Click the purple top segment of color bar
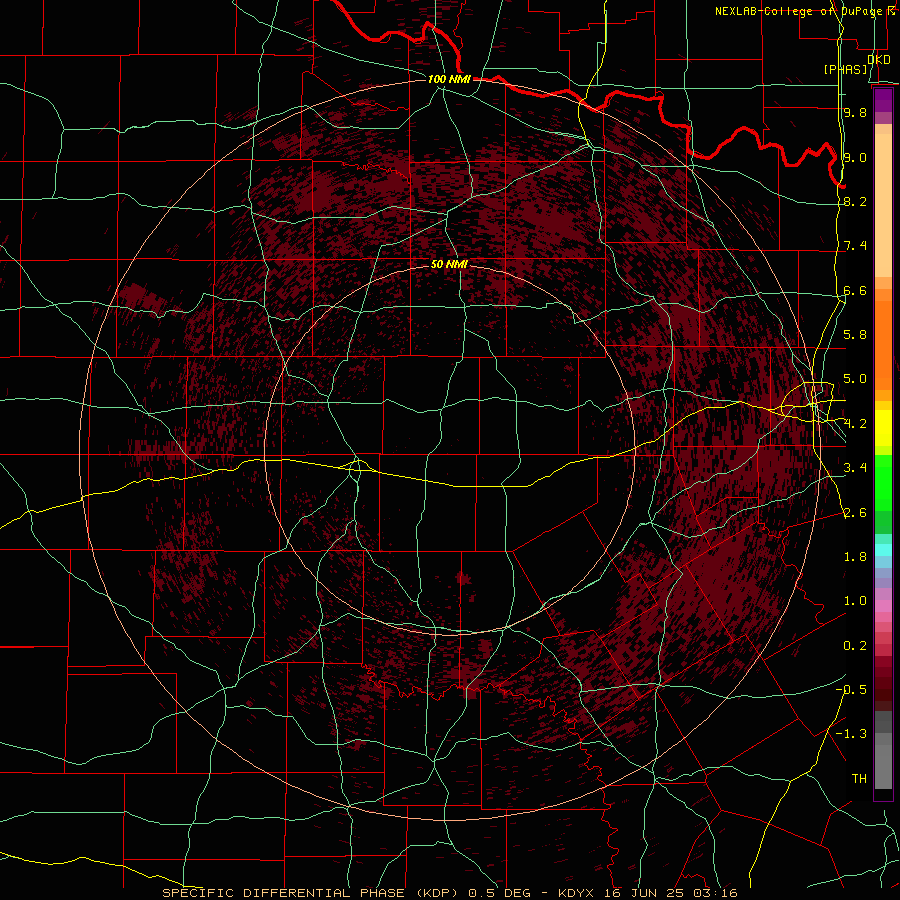 (x=883, y=100)
